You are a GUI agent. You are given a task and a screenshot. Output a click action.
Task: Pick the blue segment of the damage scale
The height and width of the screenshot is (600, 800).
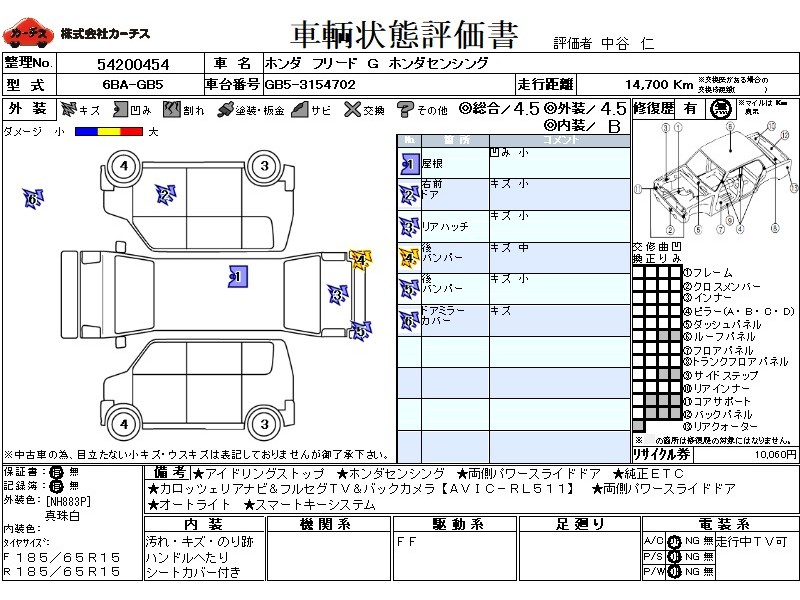(86, 132)
